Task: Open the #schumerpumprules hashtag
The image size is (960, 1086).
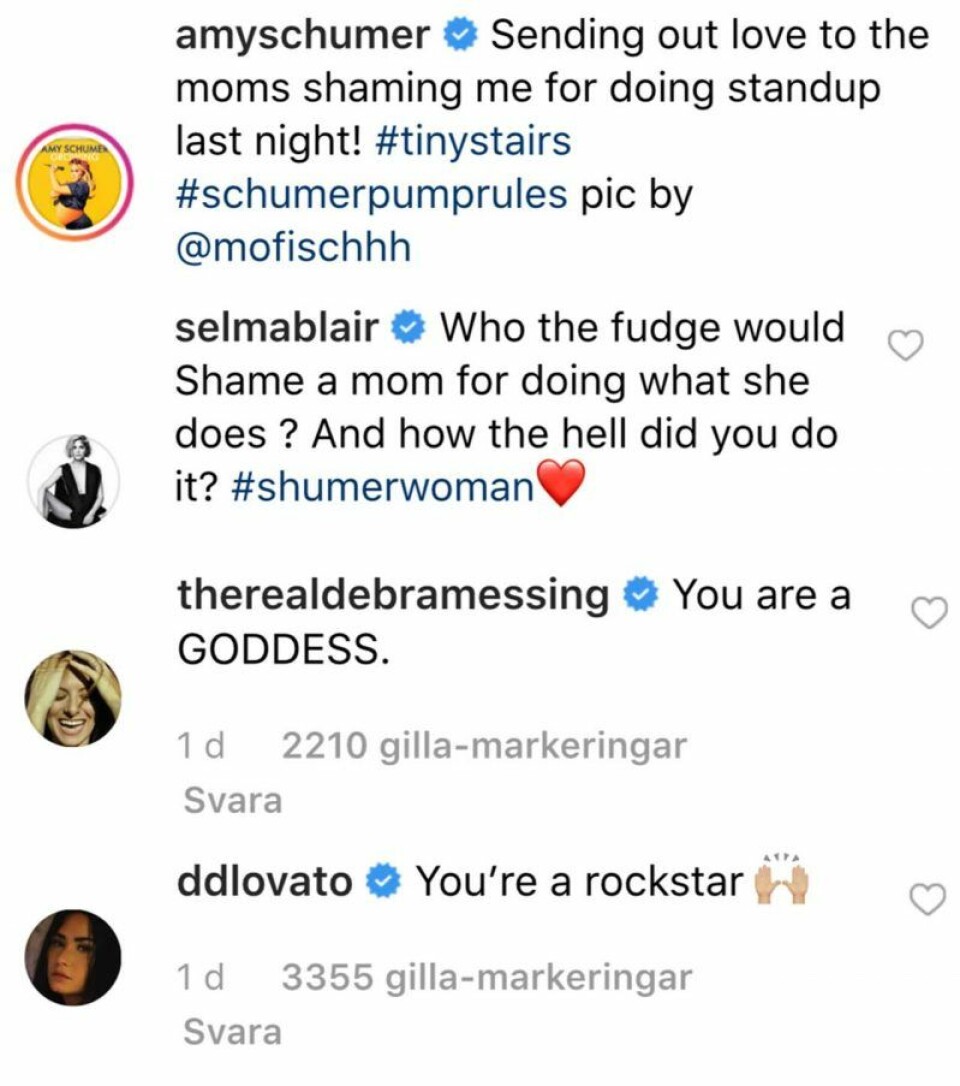Action: tap(372, 194)
